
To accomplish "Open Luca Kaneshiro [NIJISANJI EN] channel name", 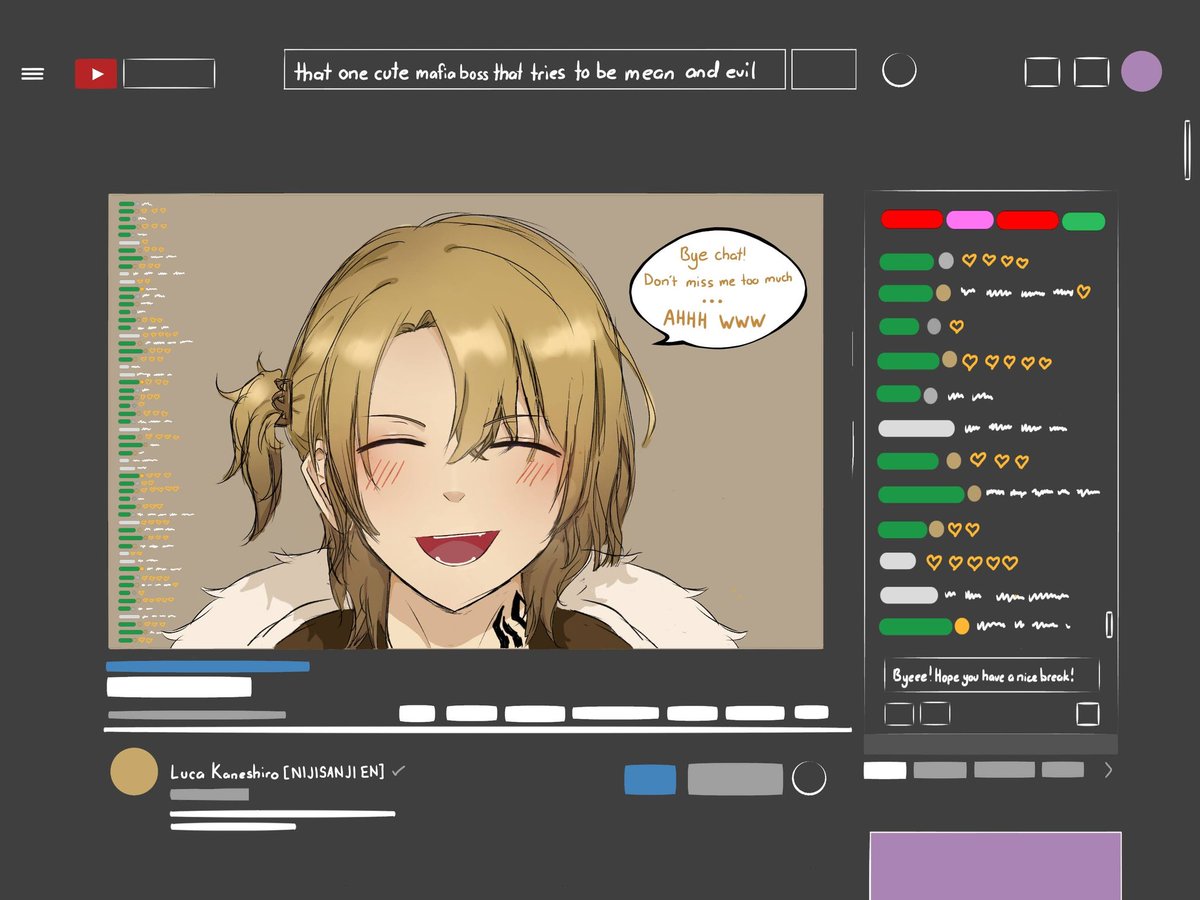I will (x=277, y=772).
